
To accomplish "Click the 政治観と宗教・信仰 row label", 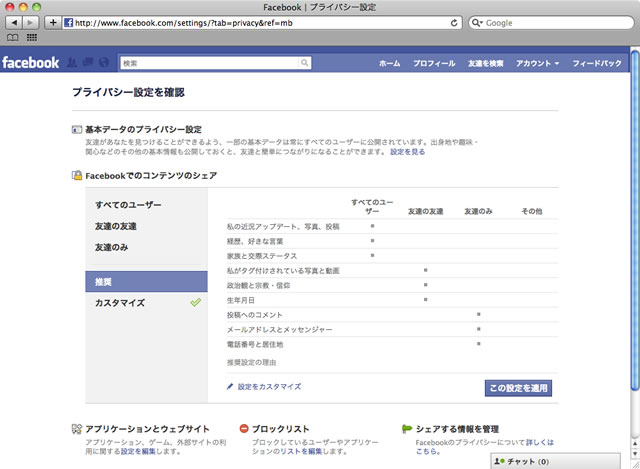I will click(258, 285).
